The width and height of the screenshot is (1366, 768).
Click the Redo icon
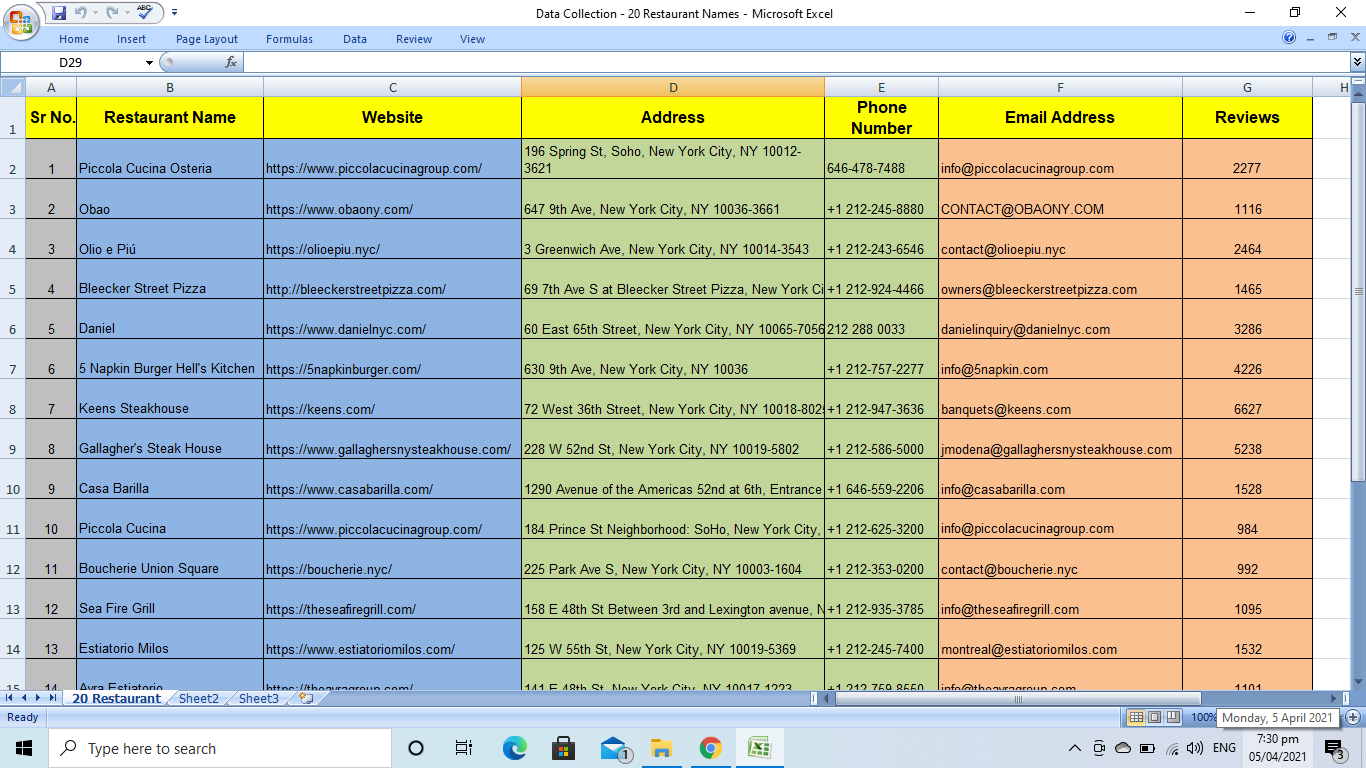[110, 13]
